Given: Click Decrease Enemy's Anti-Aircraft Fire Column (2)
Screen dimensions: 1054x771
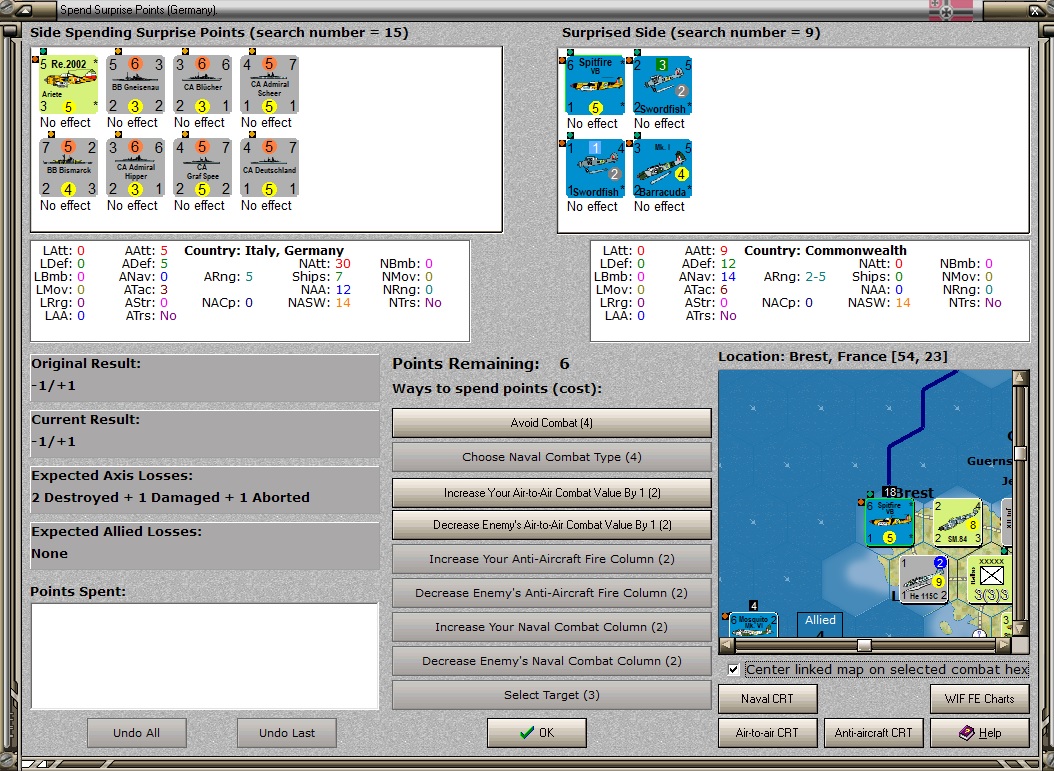Looking at the screenshot, I should [551, 593].
